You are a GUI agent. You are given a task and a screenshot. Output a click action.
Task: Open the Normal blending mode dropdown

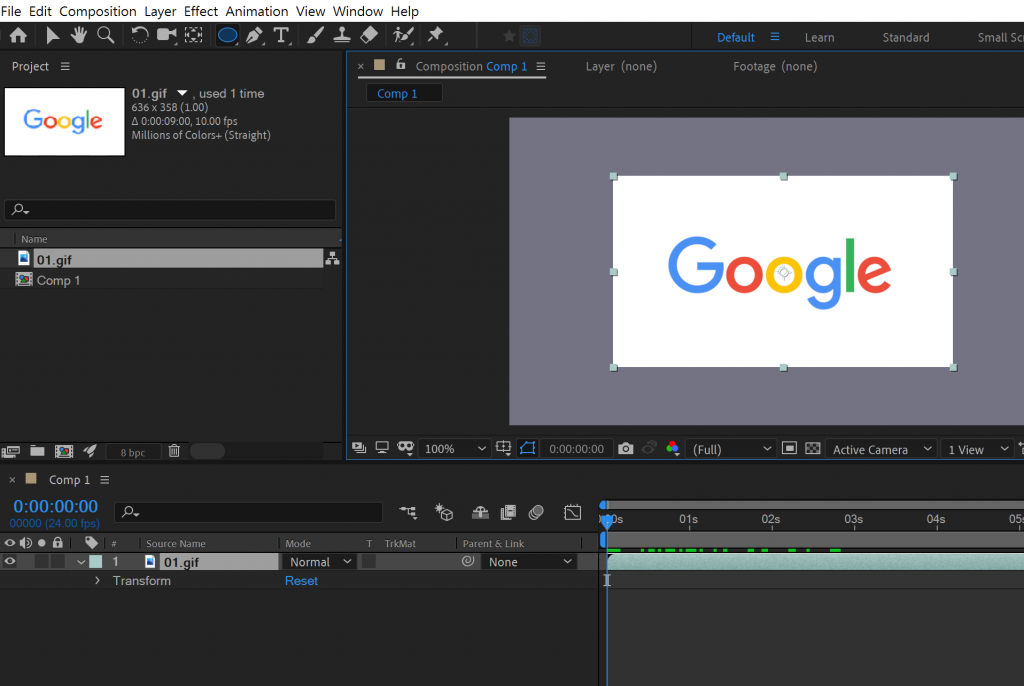320,562
